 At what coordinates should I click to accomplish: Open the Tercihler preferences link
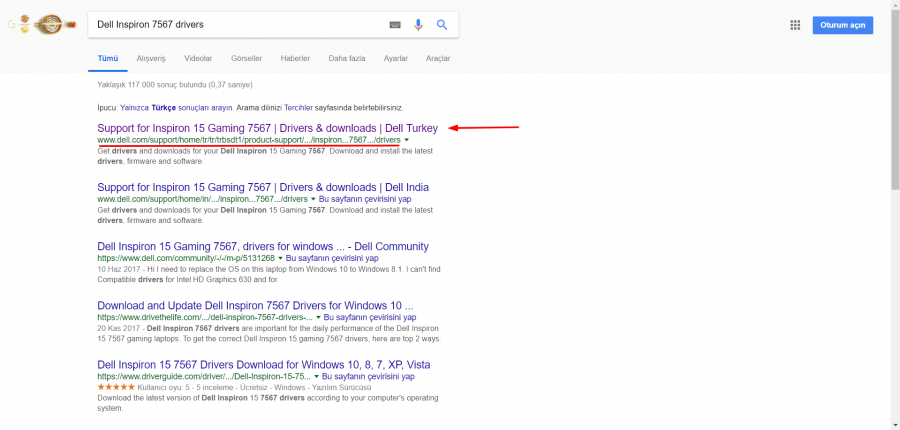[298, 107]
